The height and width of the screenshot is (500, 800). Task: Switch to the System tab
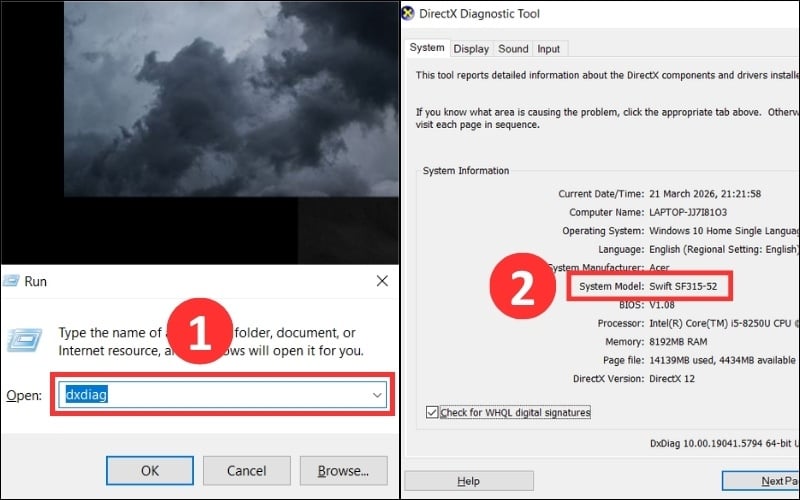(427, 48)
